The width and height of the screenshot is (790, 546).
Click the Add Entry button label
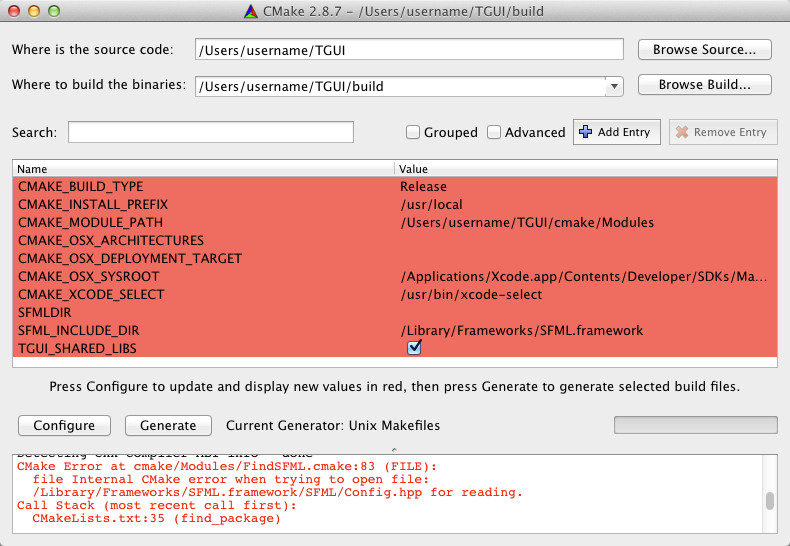[x=624, y=132]
